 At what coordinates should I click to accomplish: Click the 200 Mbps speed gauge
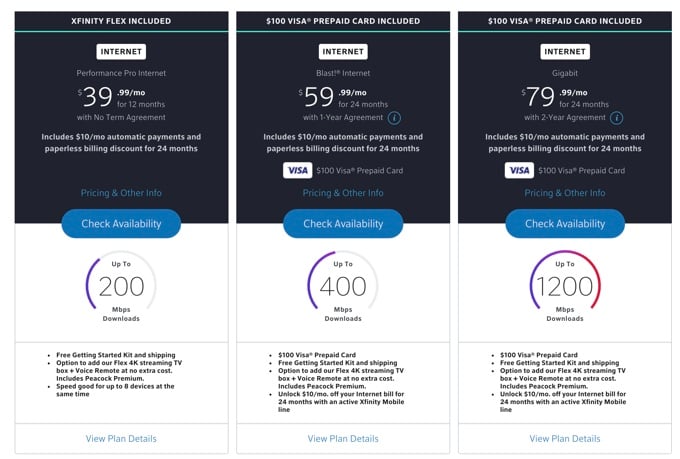(x=121, y=286)
